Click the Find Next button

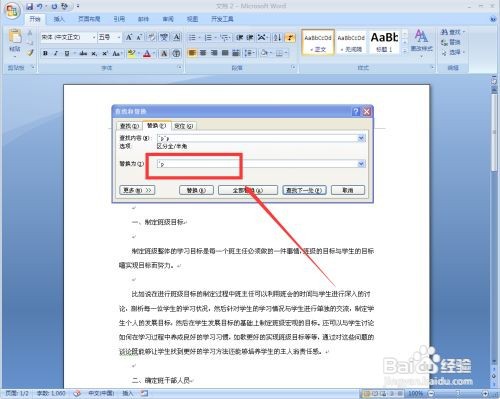pyautogui.click(x=304, y=190)
